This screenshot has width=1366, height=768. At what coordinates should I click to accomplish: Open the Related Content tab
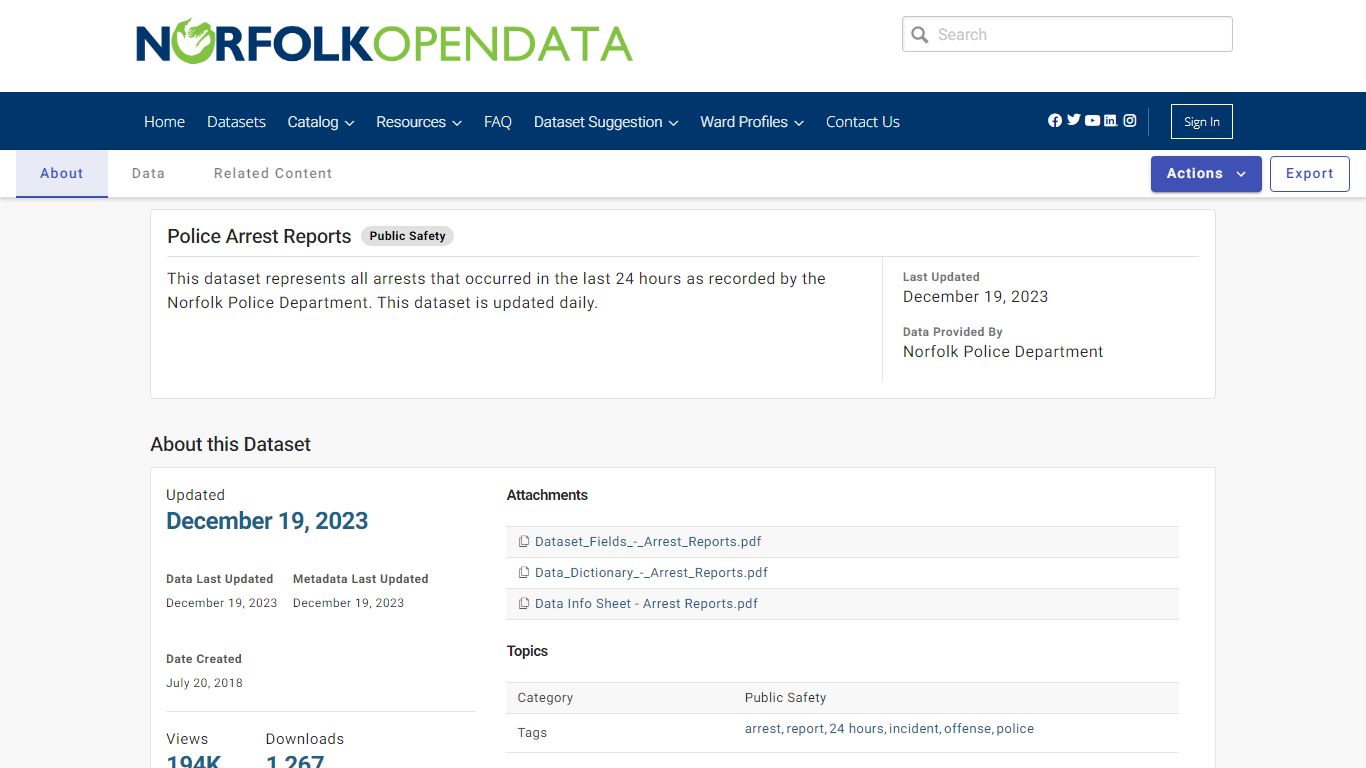(272, 173)
